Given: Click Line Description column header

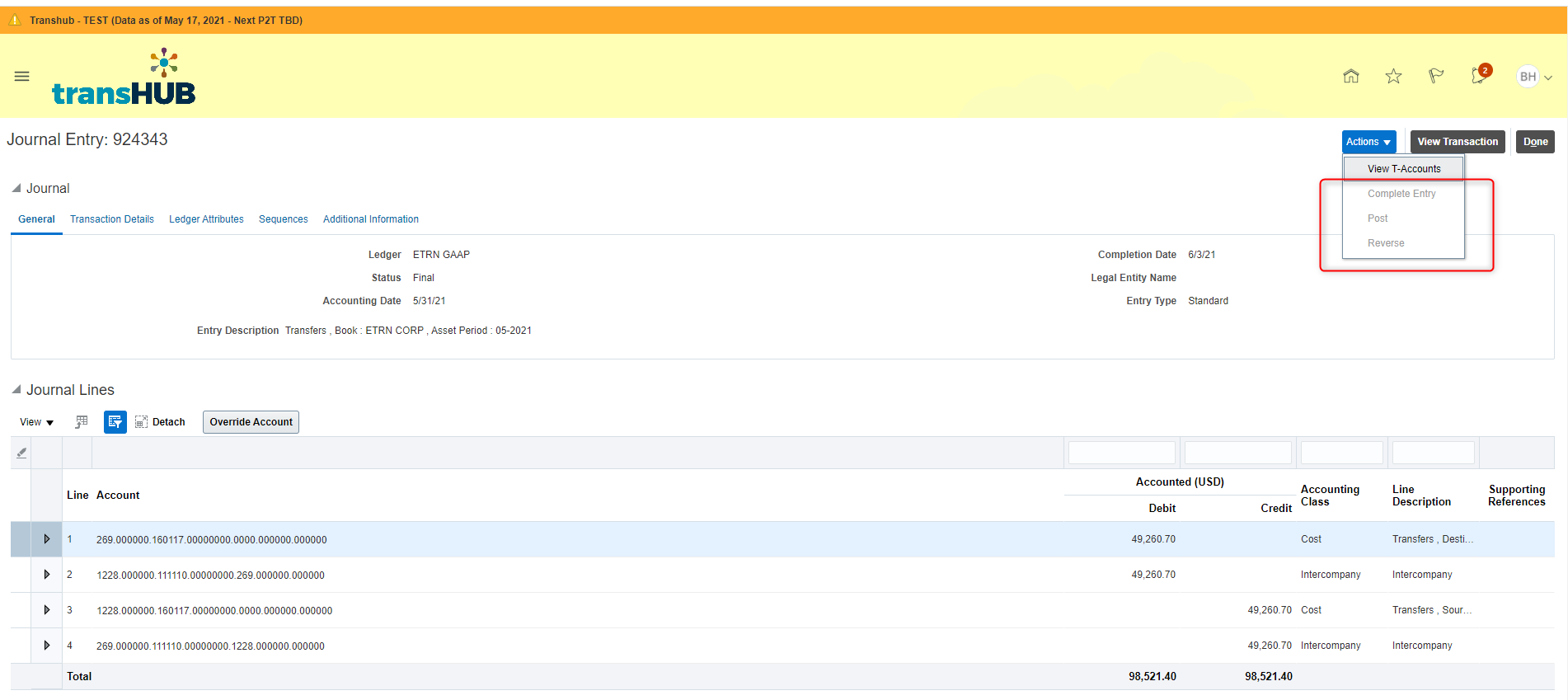Looking at the screenshot, I should point(1421,496).
